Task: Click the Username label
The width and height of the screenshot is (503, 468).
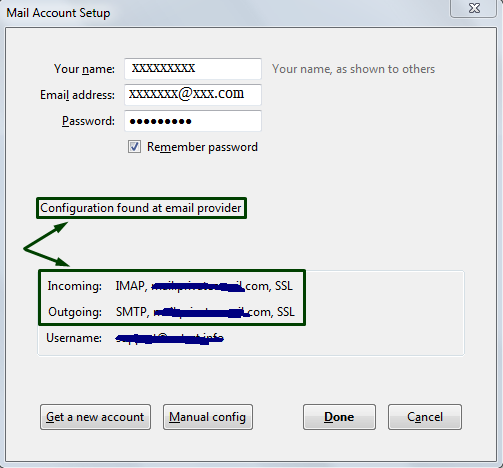Action: pyautogui.click(x=74, y=338)
